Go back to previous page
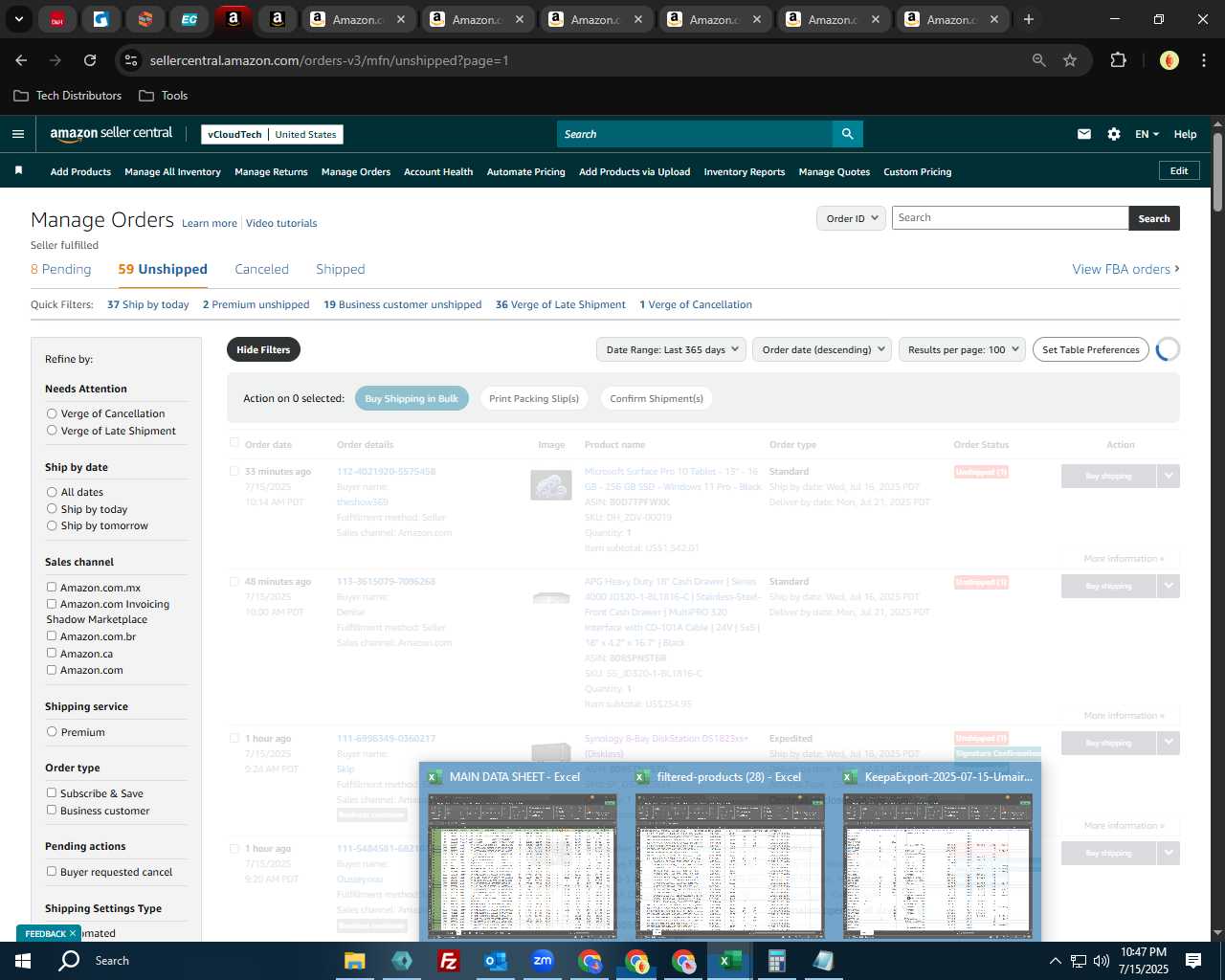1225x980 pixels. 21,60
